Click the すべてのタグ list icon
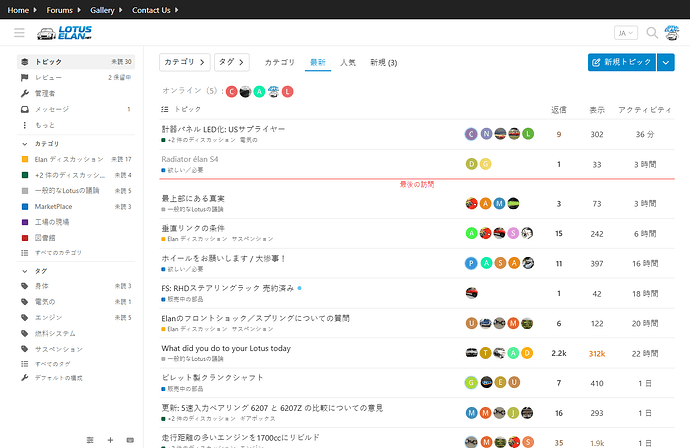Viewport: 690px width, 448px height. 25,364
